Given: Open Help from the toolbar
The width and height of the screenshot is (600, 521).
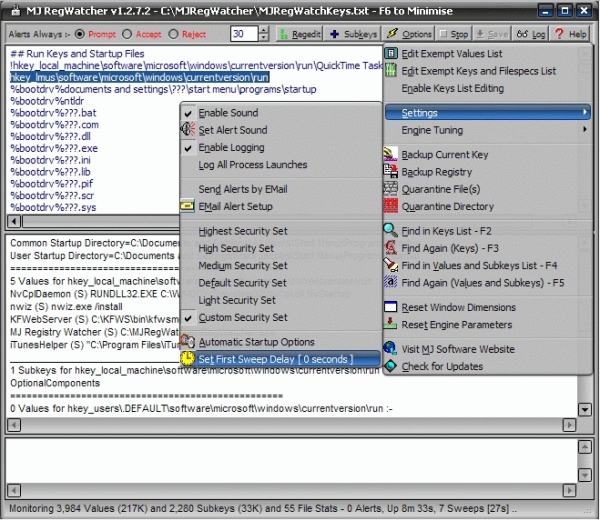Looking at the screenshot, I should pyautogui.click(x=571, y=34).
